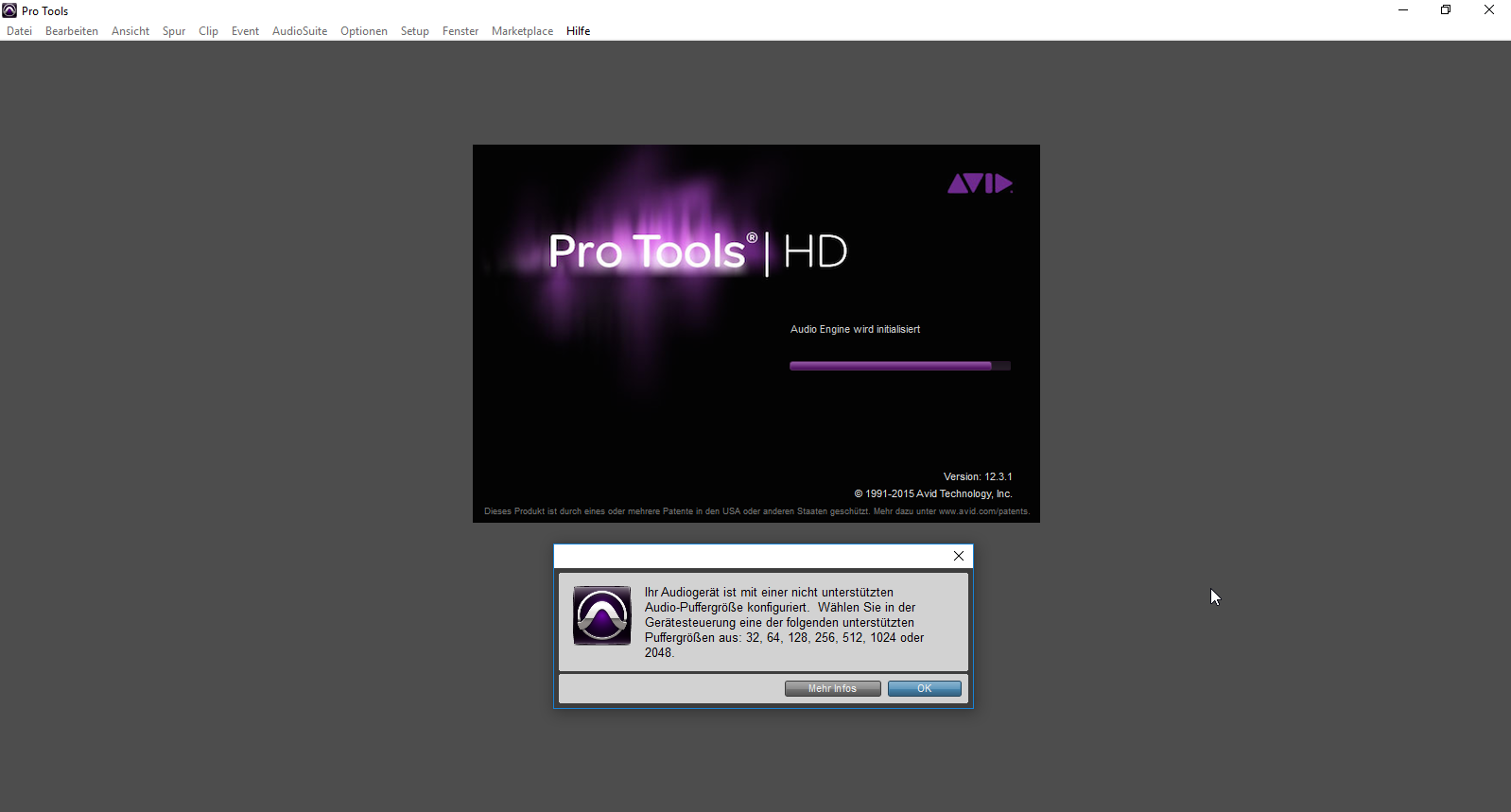Open the Clip menu
Viewport: 1511px width, 812px height.
pyautogui.click(x=209, y=31)
